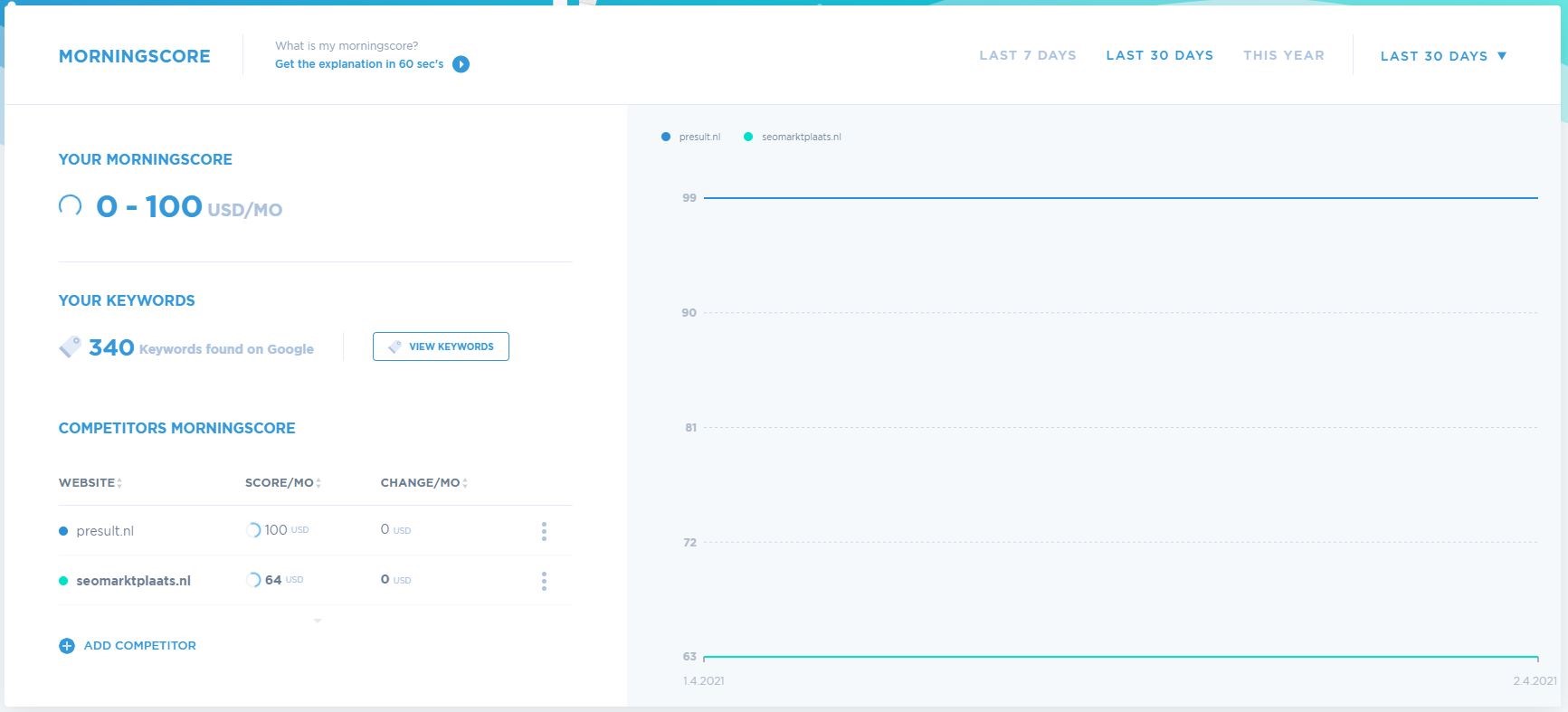
Task: Click the 'What is my morningscore?' text
Action: tap(347, 46)
